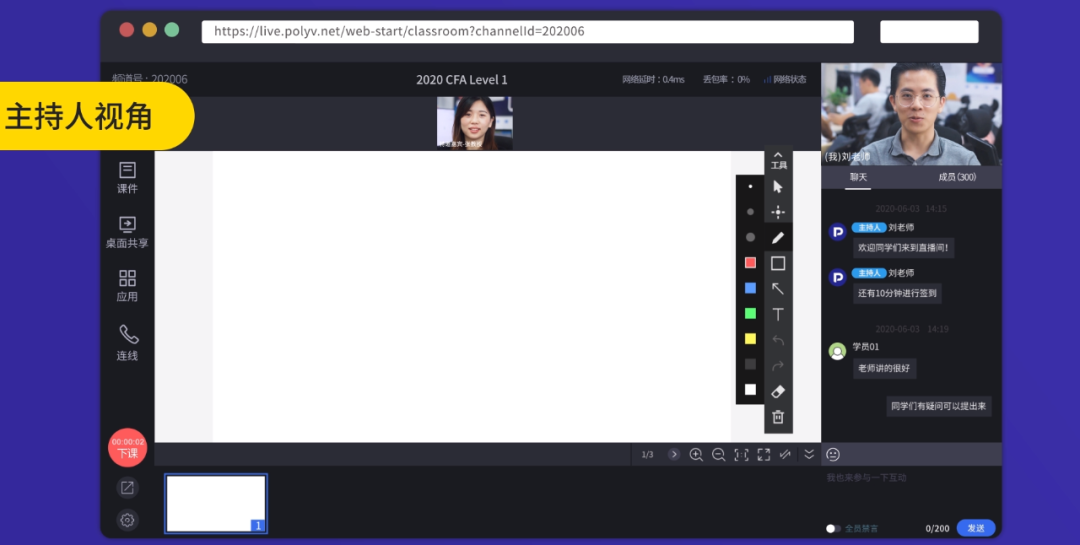Open desktop sharing (桌面共享)

127,232
